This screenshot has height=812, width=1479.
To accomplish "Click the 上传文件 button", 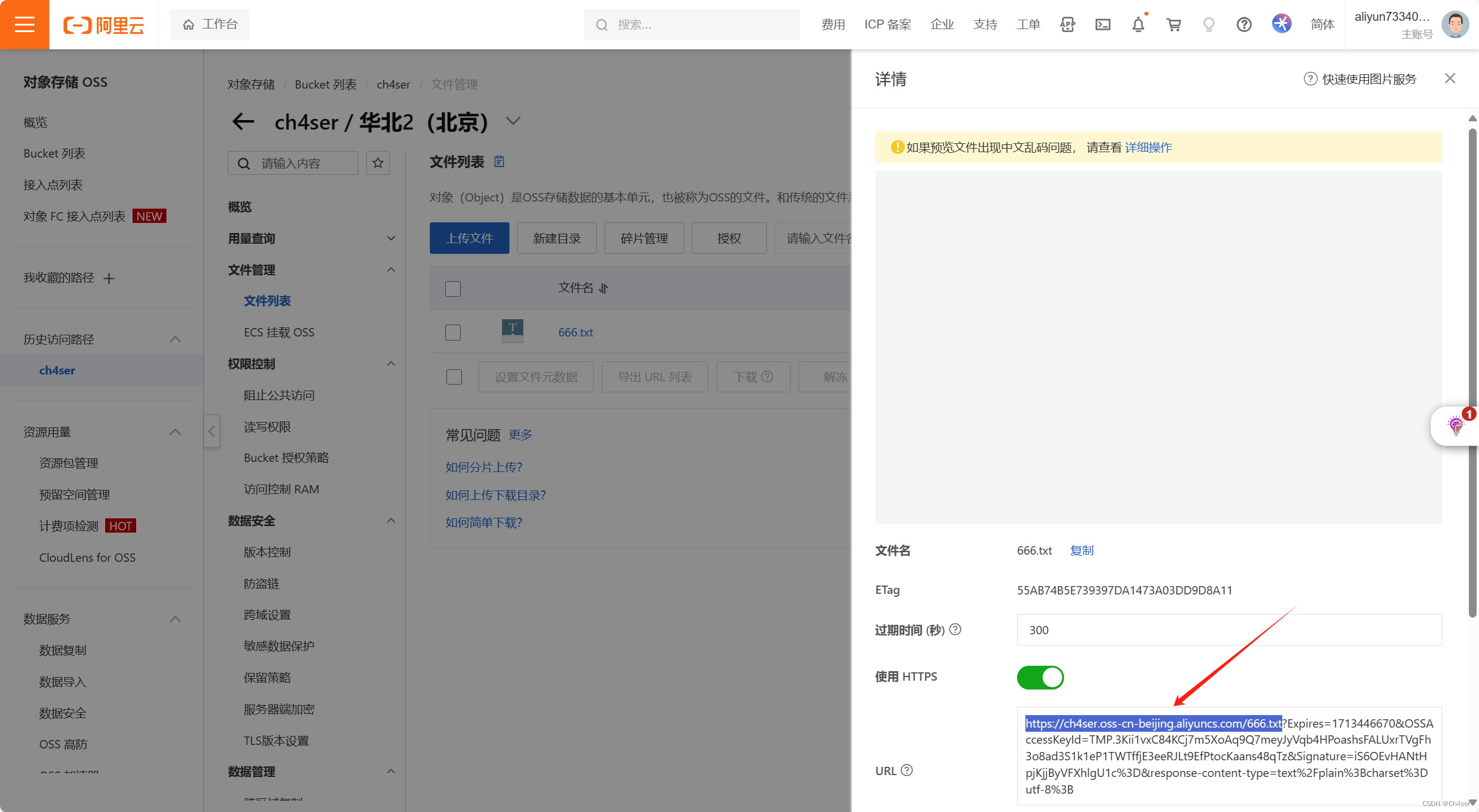I will [x=469, y=238].
